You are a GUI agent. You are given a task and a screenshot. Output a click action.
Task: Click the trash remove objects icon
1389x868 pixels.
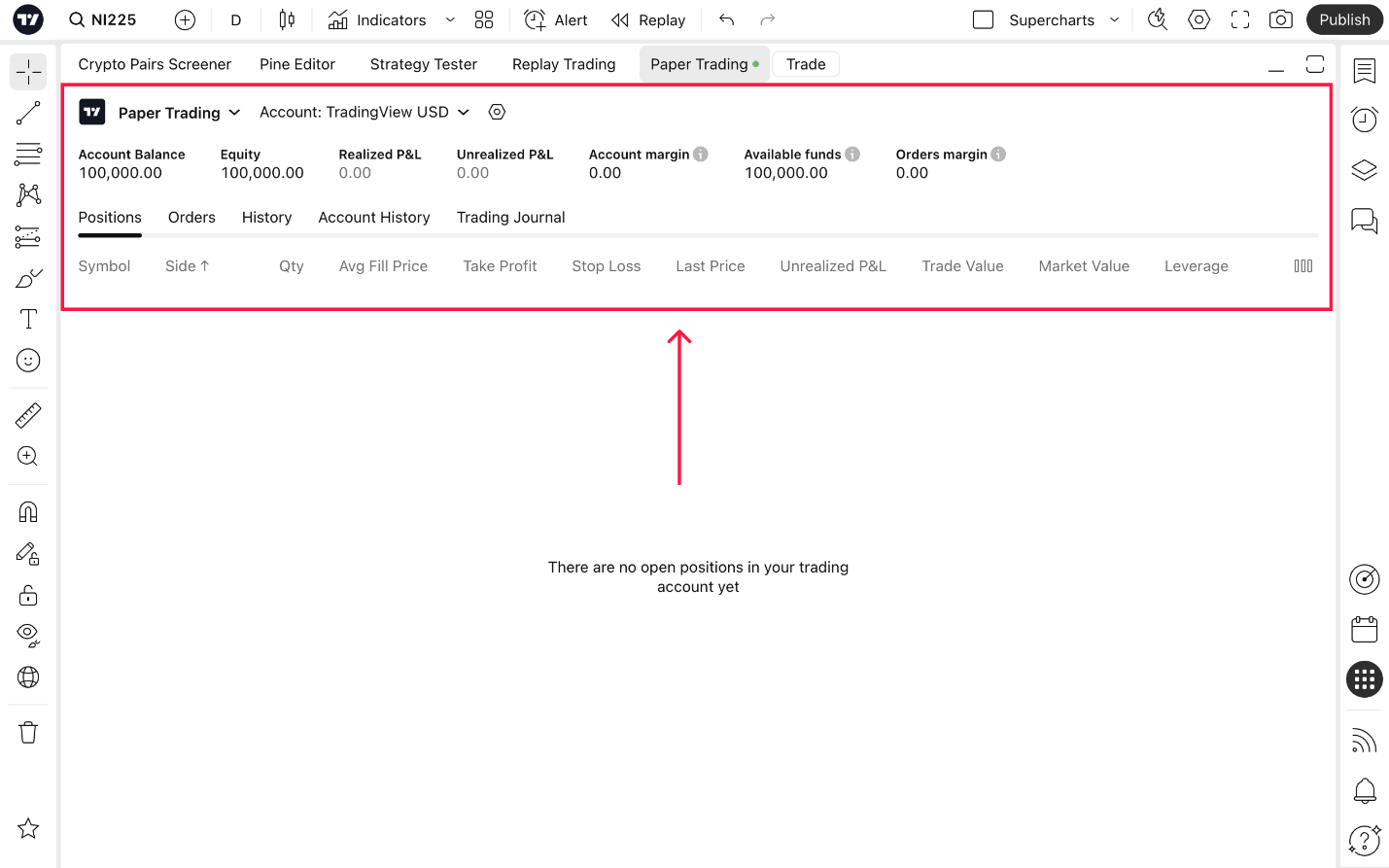pyautogui.click(x=28, y=733)
